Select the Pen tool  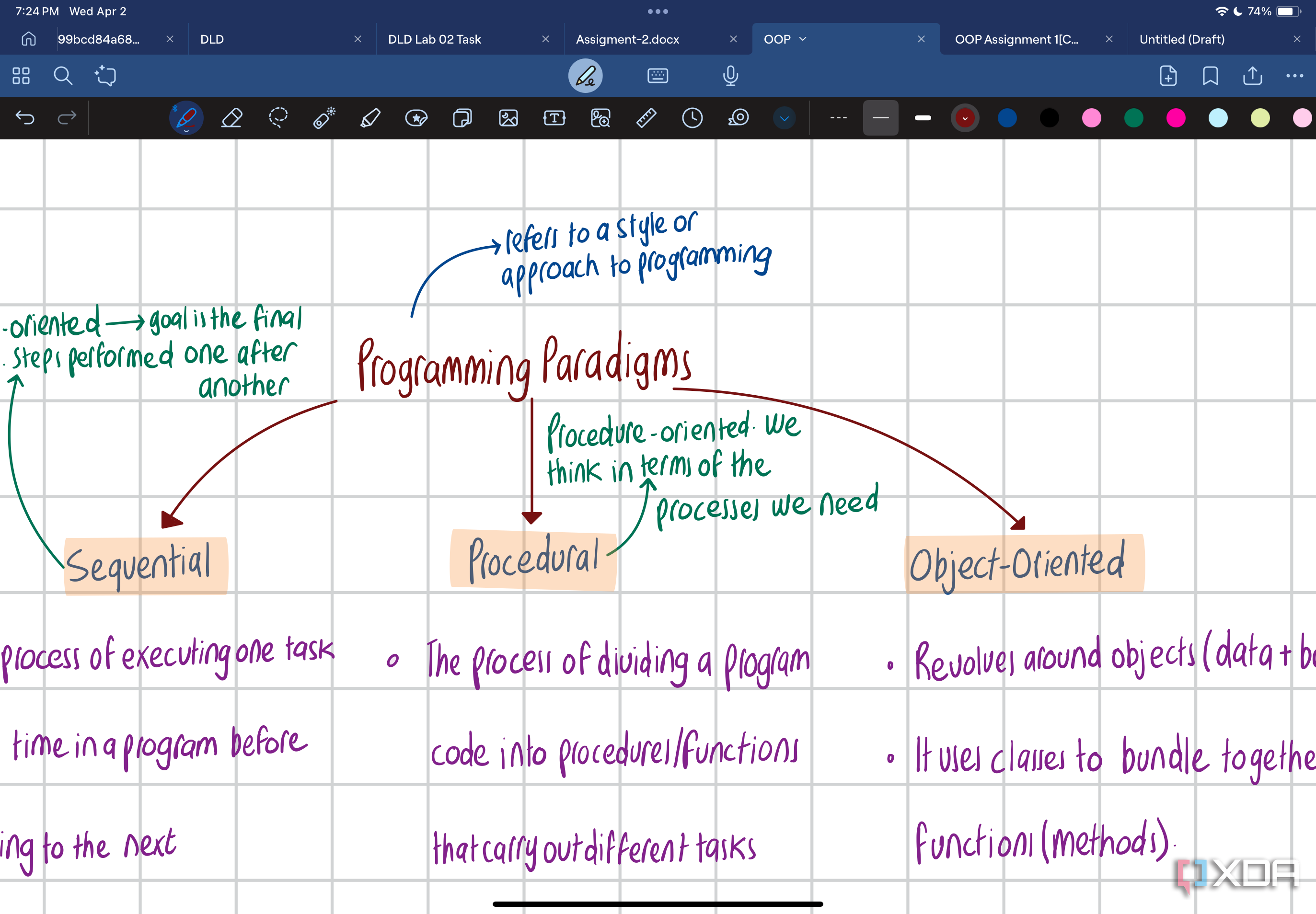(186, 118)
